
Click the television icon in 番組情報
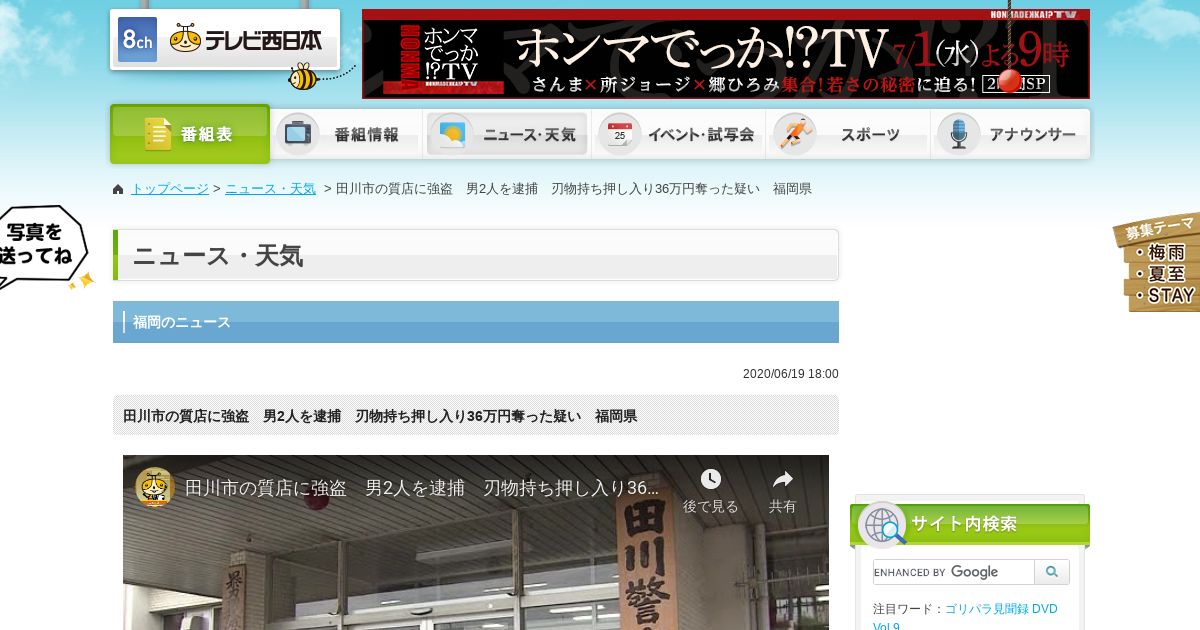coord(297,133)
